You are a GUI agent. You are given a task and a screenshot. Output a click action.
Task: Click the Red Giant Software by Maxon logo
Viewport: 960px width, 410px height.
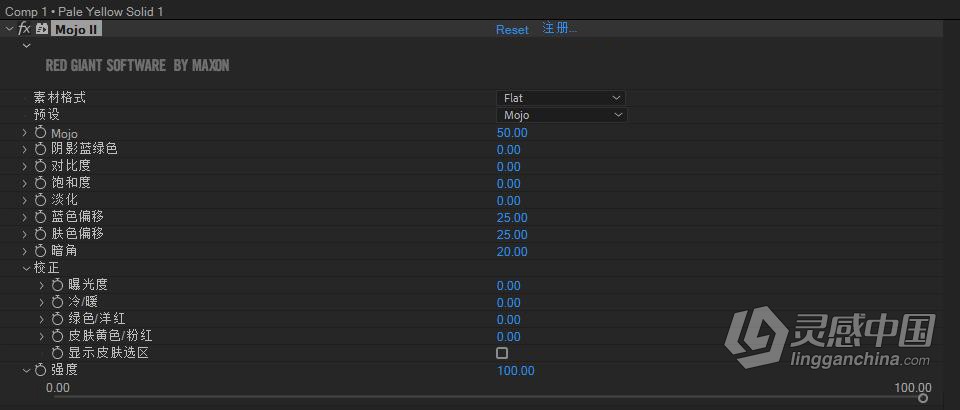point(137,65)
